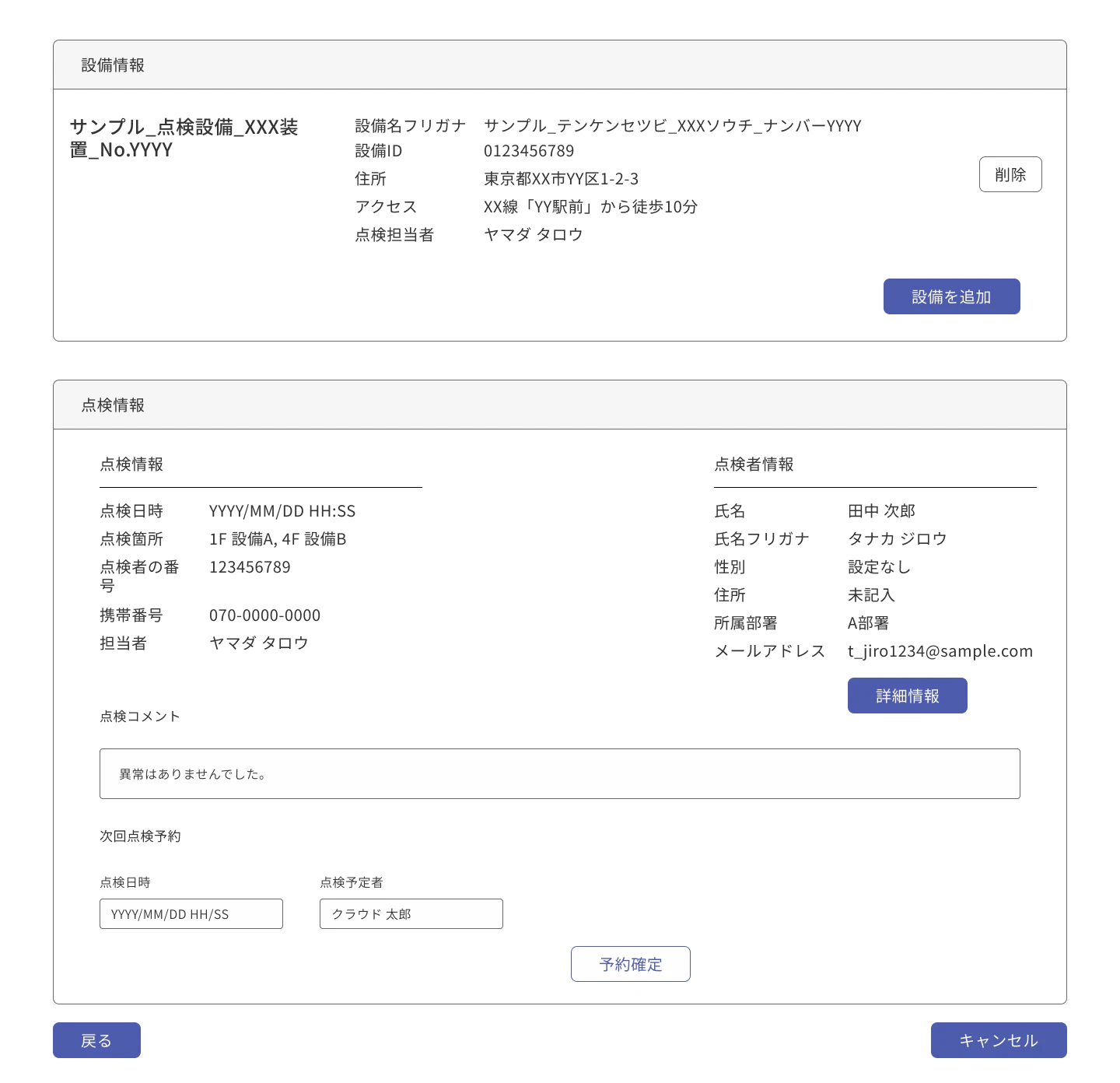Click the 設備を追加 button
Image resolution: width=1120 pixels, height=1083 pixels.
tap(951, 296)
